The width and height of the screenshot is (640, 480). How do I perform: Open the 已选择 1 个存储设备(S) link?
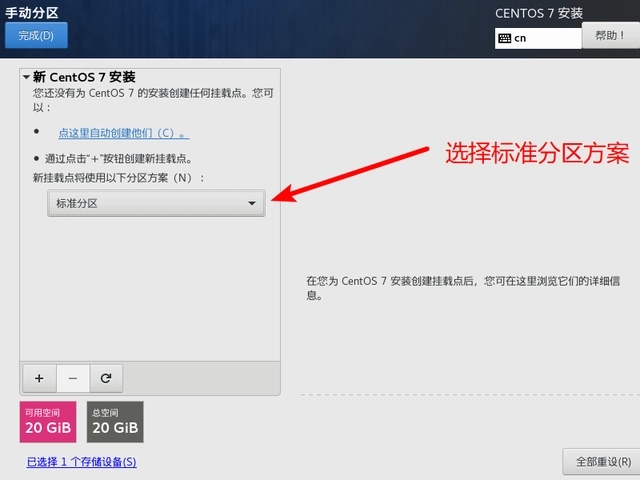pos(82,462)
